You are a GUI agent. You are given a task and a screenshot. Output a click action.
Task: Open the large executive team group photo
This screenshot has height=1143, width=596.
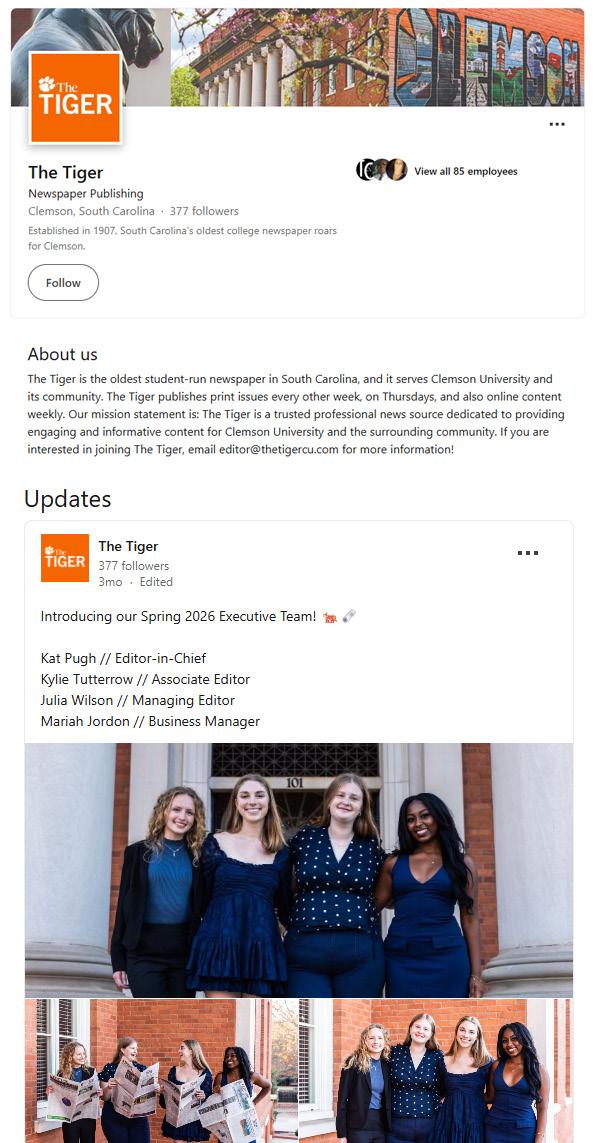pyautogui.click(x=299, y=870)
